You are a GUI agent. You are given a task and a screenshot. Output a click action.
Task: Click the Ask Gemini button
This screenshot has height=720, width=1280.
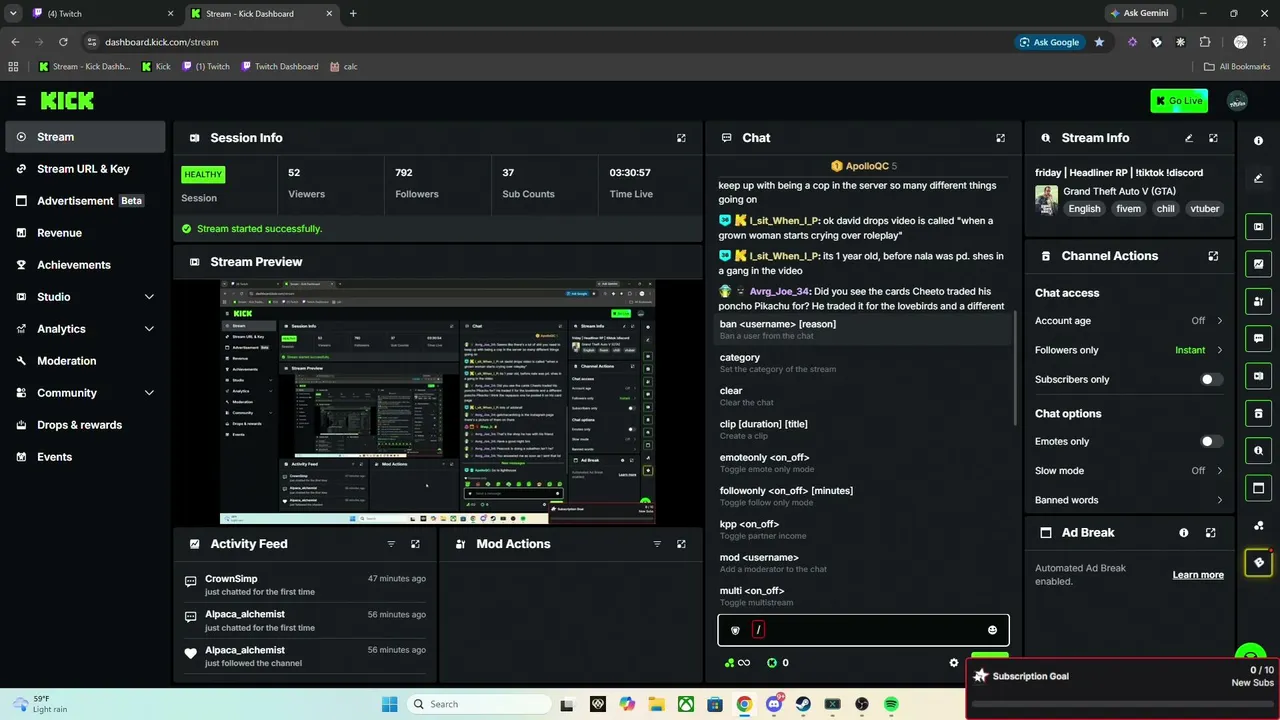(x=1138, y=13)
